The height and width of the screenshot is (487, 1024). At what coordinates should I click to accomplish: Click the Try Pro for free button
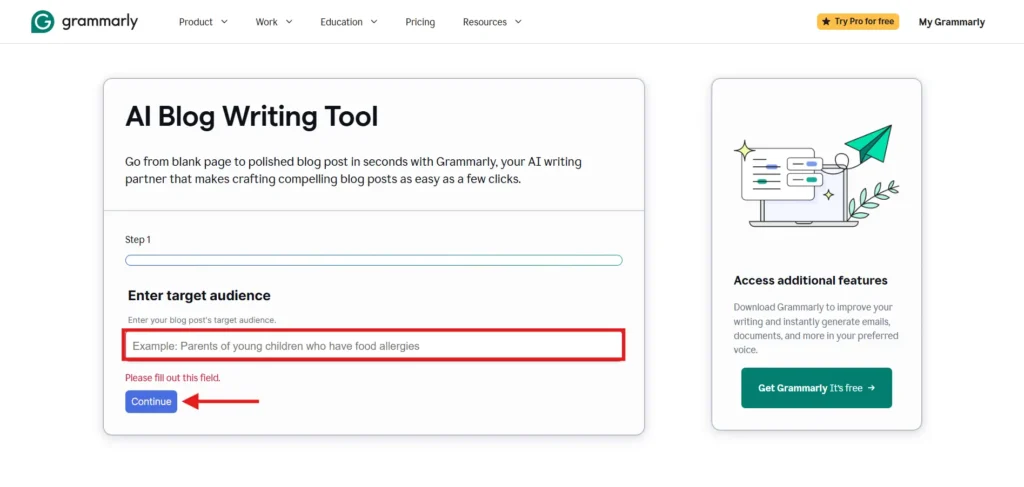(x=857, y=22)
